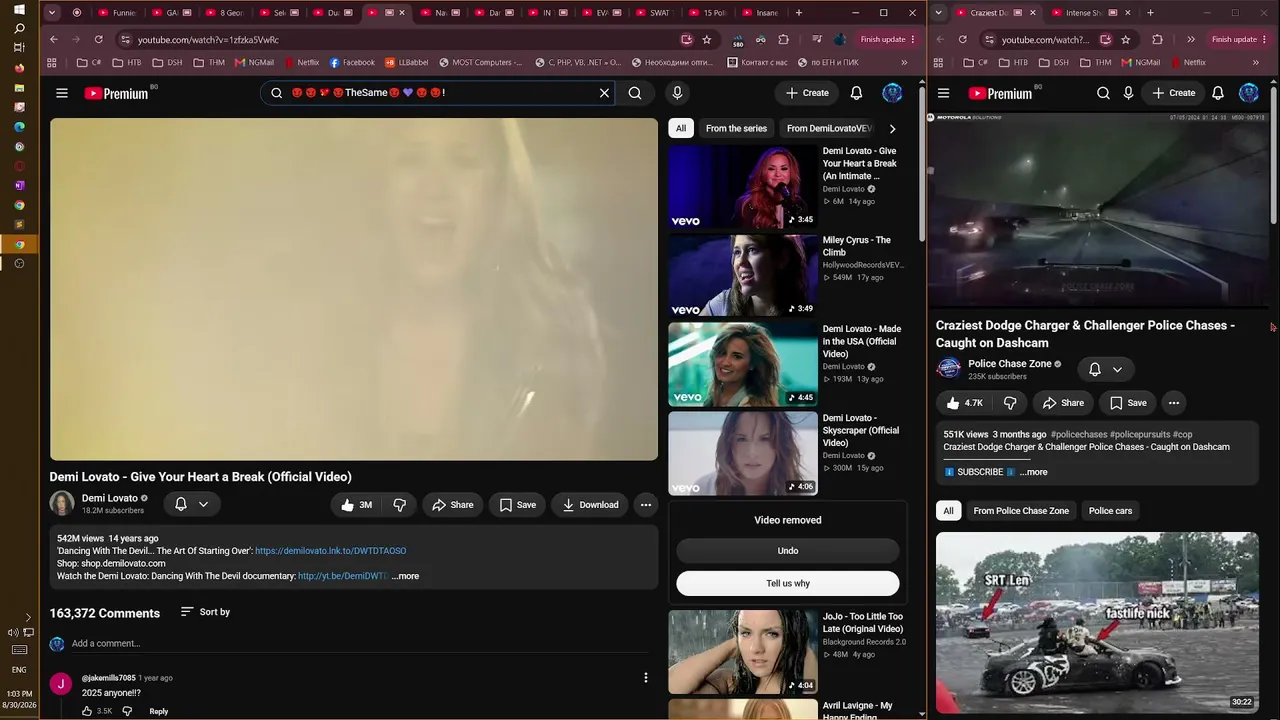The height and width of the screenshot is (720, 1280).
Task: Dislike the Police Chase Zone video
Action: [1010, 403]
